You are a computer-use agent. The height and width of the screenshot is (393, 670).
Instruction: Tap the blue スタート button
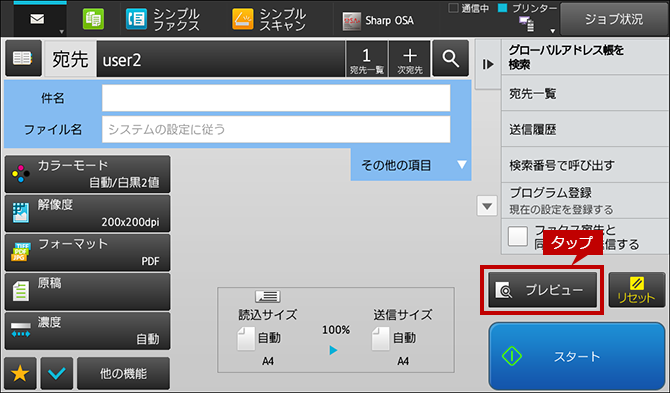coord(577,356)
